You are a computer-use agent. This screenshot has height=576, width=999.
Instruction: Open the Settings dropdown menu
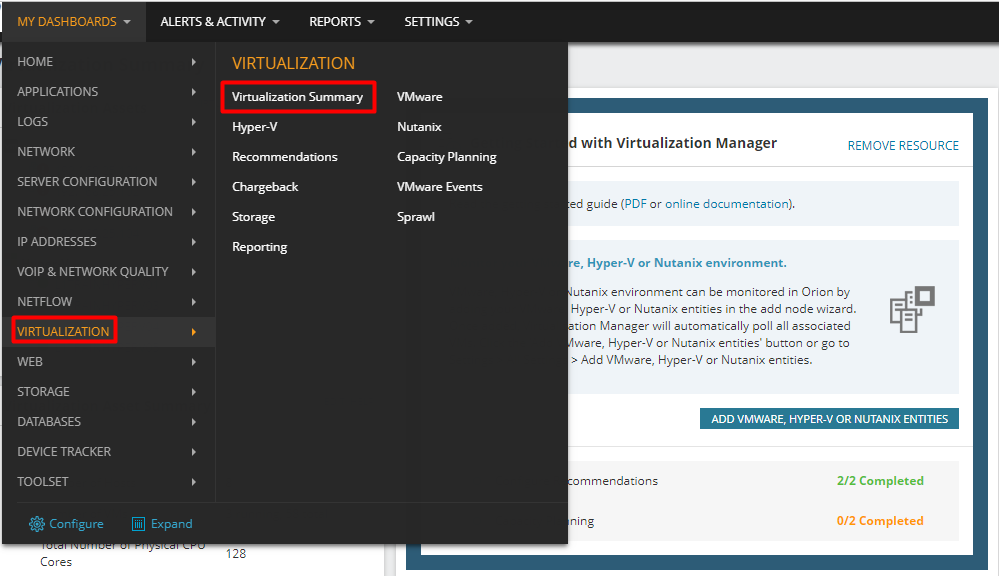tap(438, 22)
